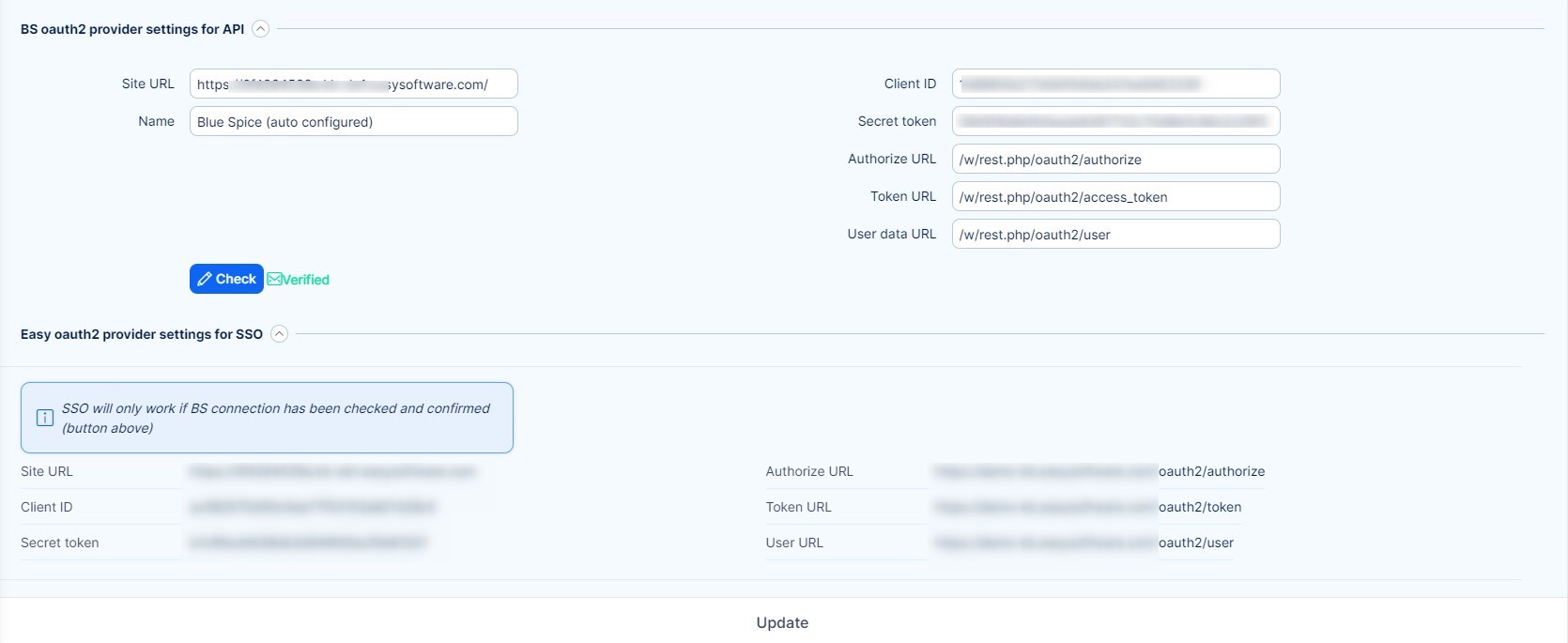The height and width of the screenshot is (643, 1568).
Task: Click the Verified envelope status icon
Action: tap(274, 280)
